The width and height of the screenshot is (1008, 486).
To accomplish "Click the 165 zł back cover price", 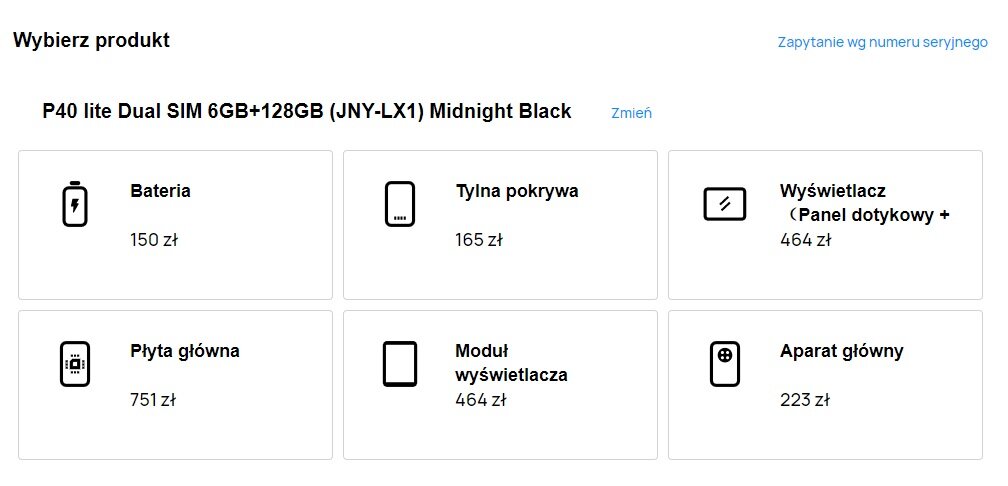I will point(478,240).
